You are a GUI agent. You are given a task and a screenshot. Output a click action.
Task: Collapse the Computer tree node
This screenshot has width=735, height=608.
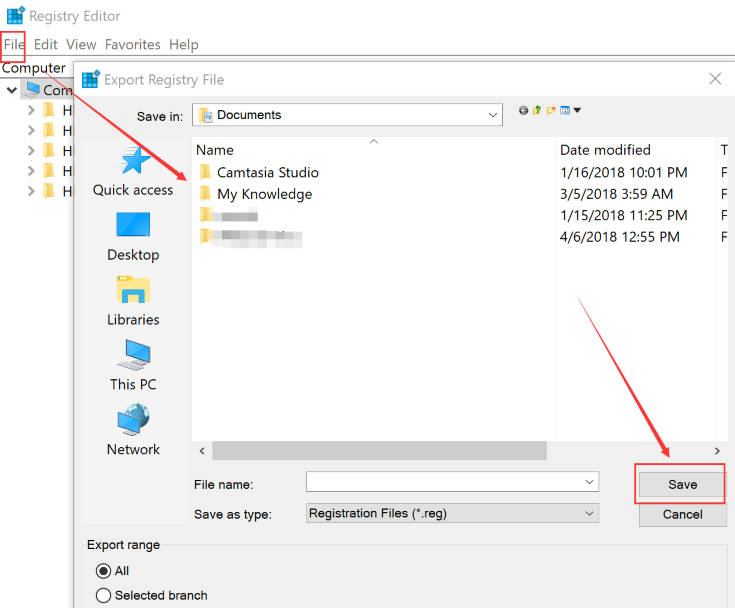point(11,90)
